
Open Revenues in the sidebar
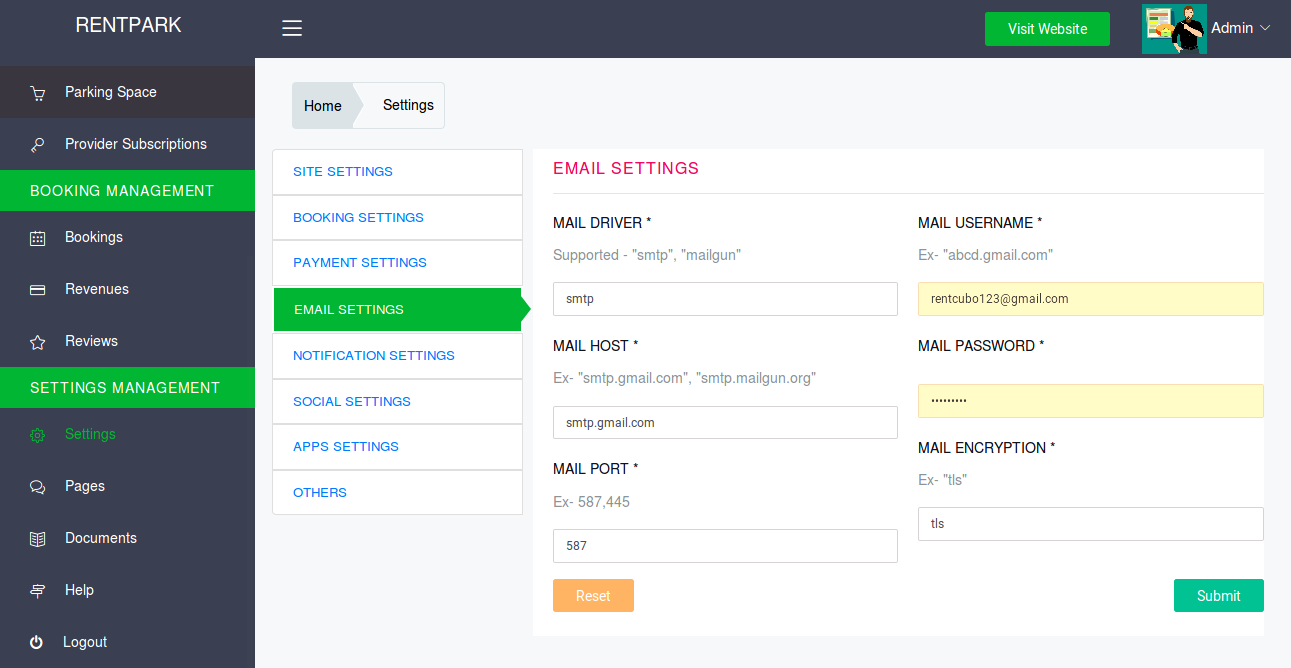(127, 289)
